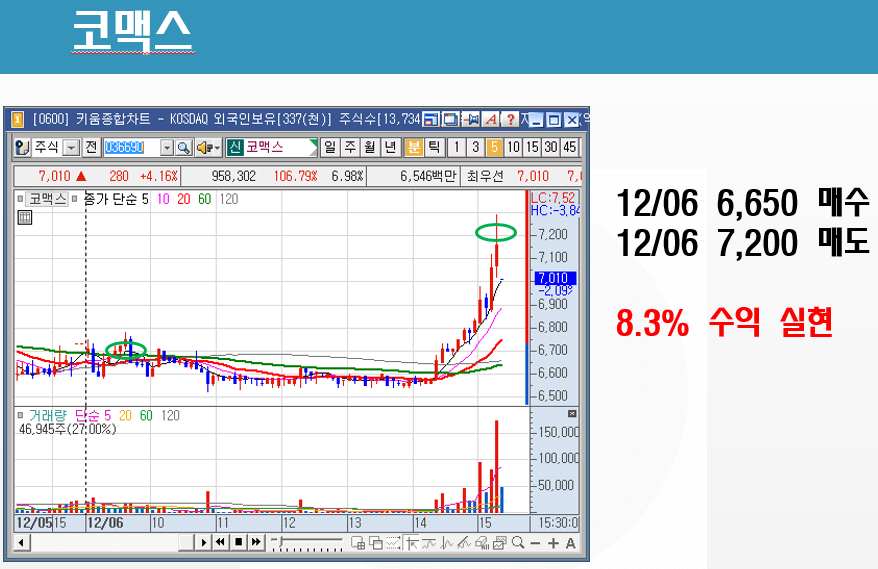The height and width of the screenshot is (569, 878).
Task: Set interval to 10 minutes
Action: tap(513, 148)
